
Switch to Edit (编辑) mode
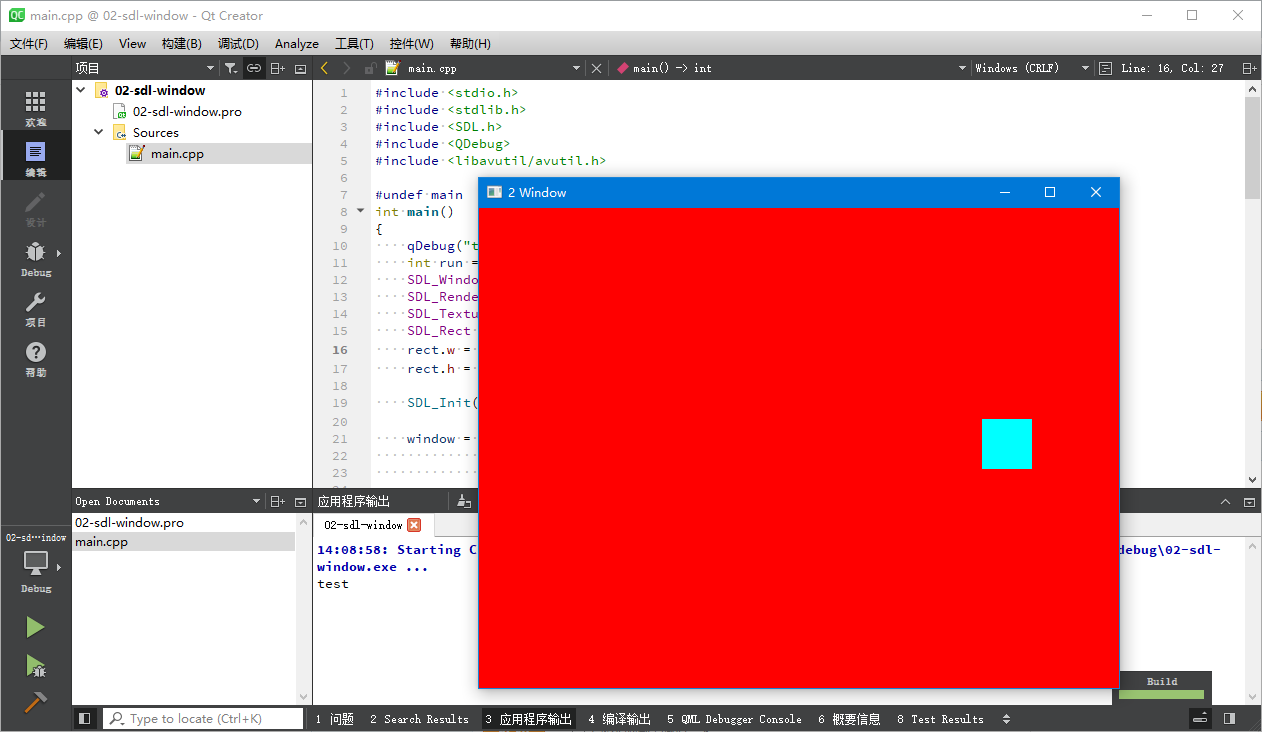pos(36,157)
